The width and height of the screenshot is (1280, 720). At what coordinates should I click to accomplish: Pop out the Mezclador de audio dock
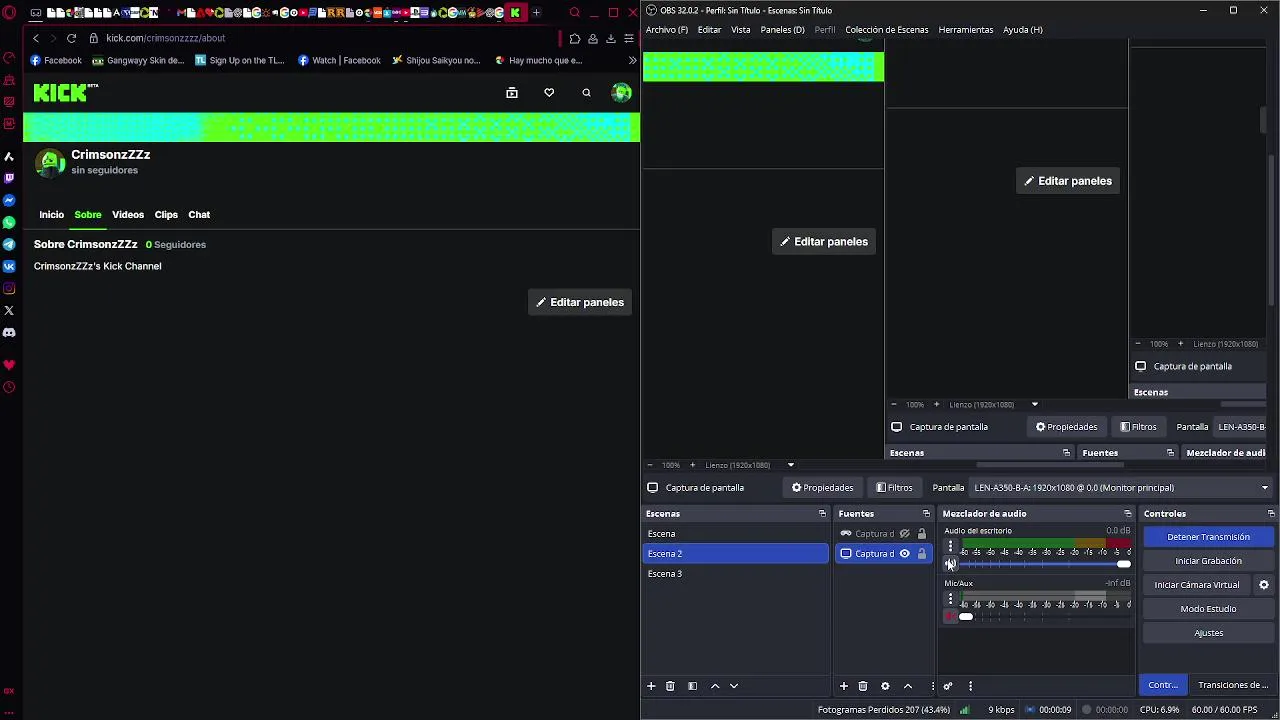pos(1127,514)
